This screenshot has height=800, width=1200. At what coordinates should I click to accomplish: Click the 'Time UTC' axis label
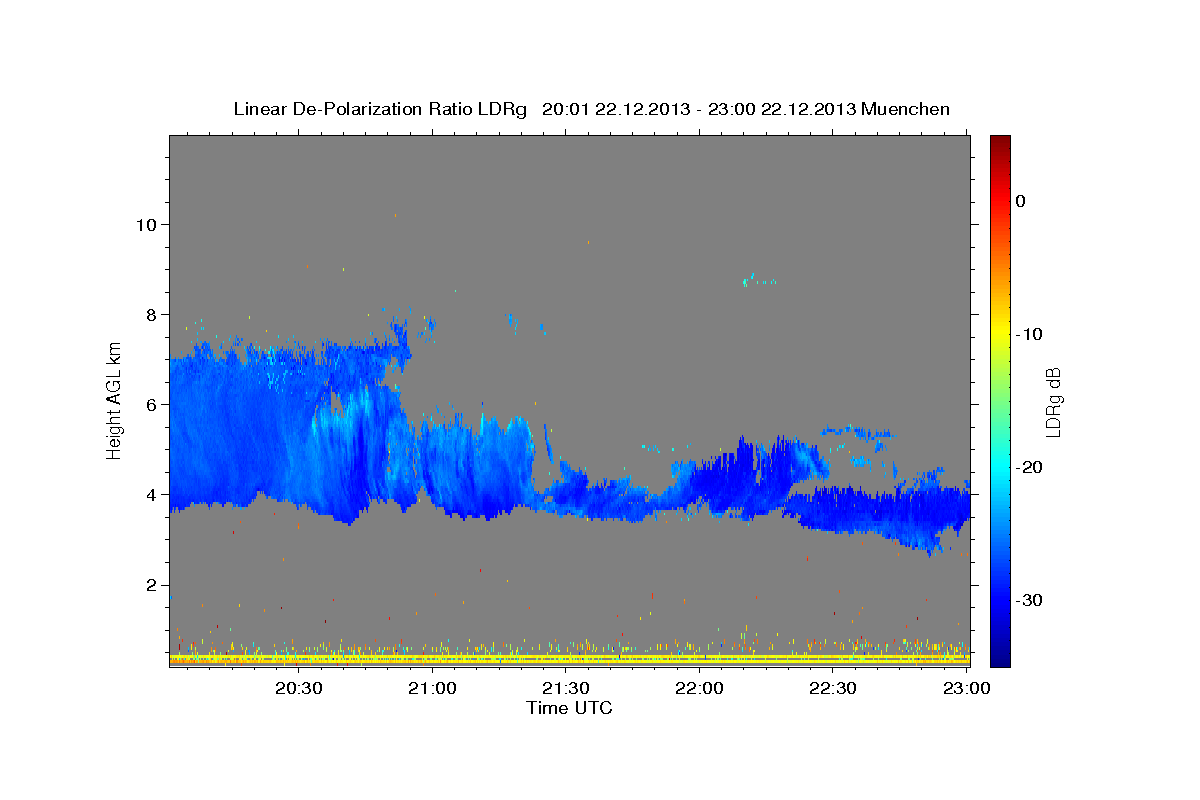(569, 708)
